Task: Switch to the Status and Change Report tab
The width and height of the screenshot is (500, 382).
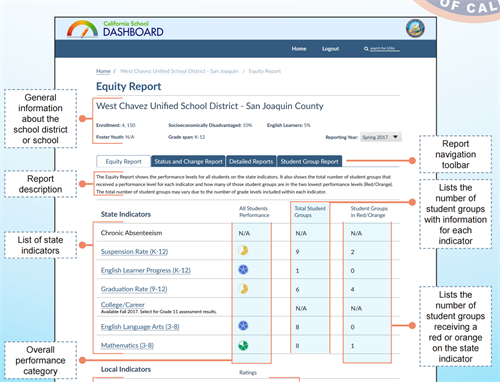Action: tap(188, 161)
